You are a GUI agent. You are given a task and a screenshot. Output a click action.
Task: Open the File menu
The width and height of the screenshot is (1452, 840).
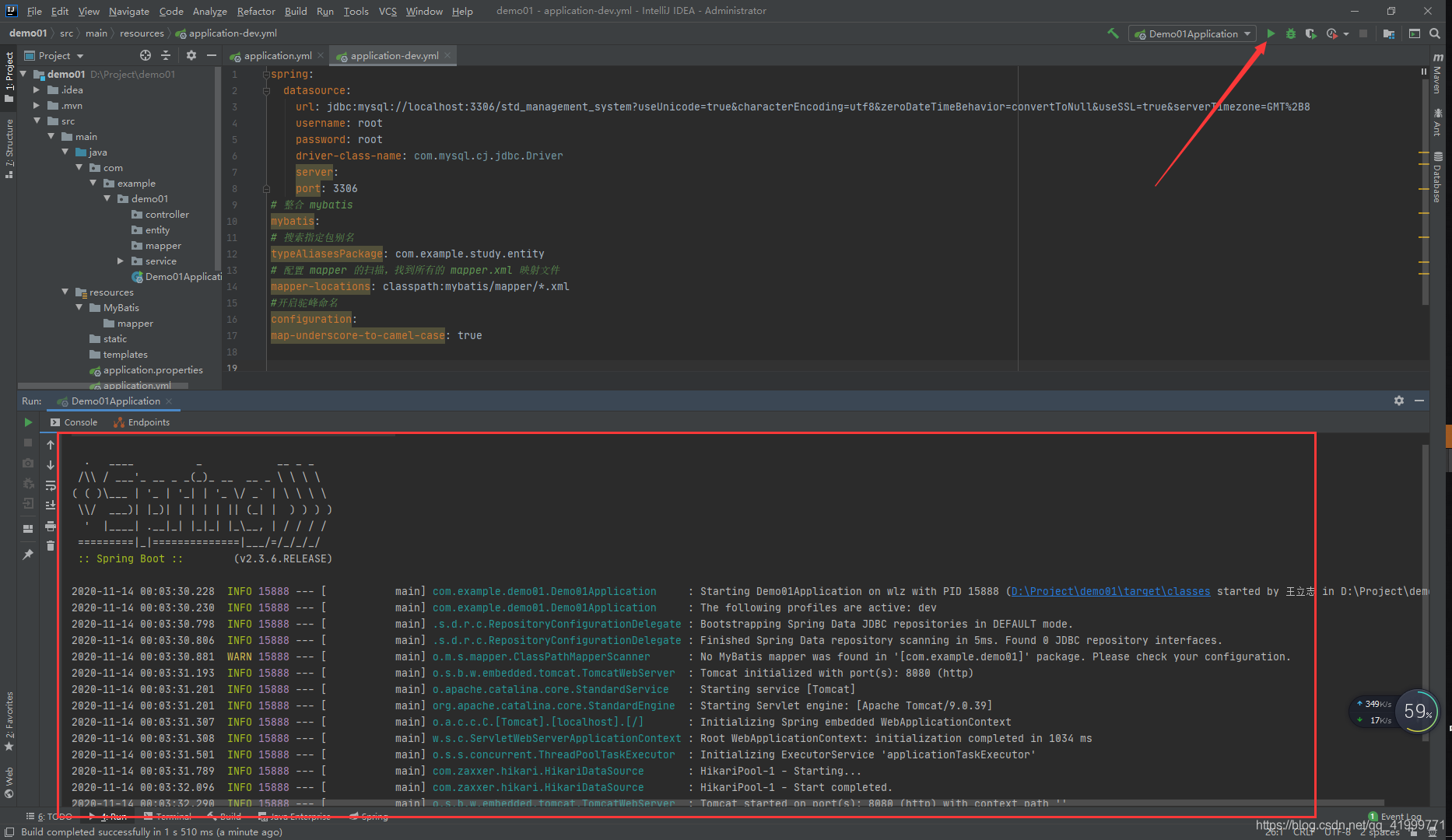pos(34,11)
